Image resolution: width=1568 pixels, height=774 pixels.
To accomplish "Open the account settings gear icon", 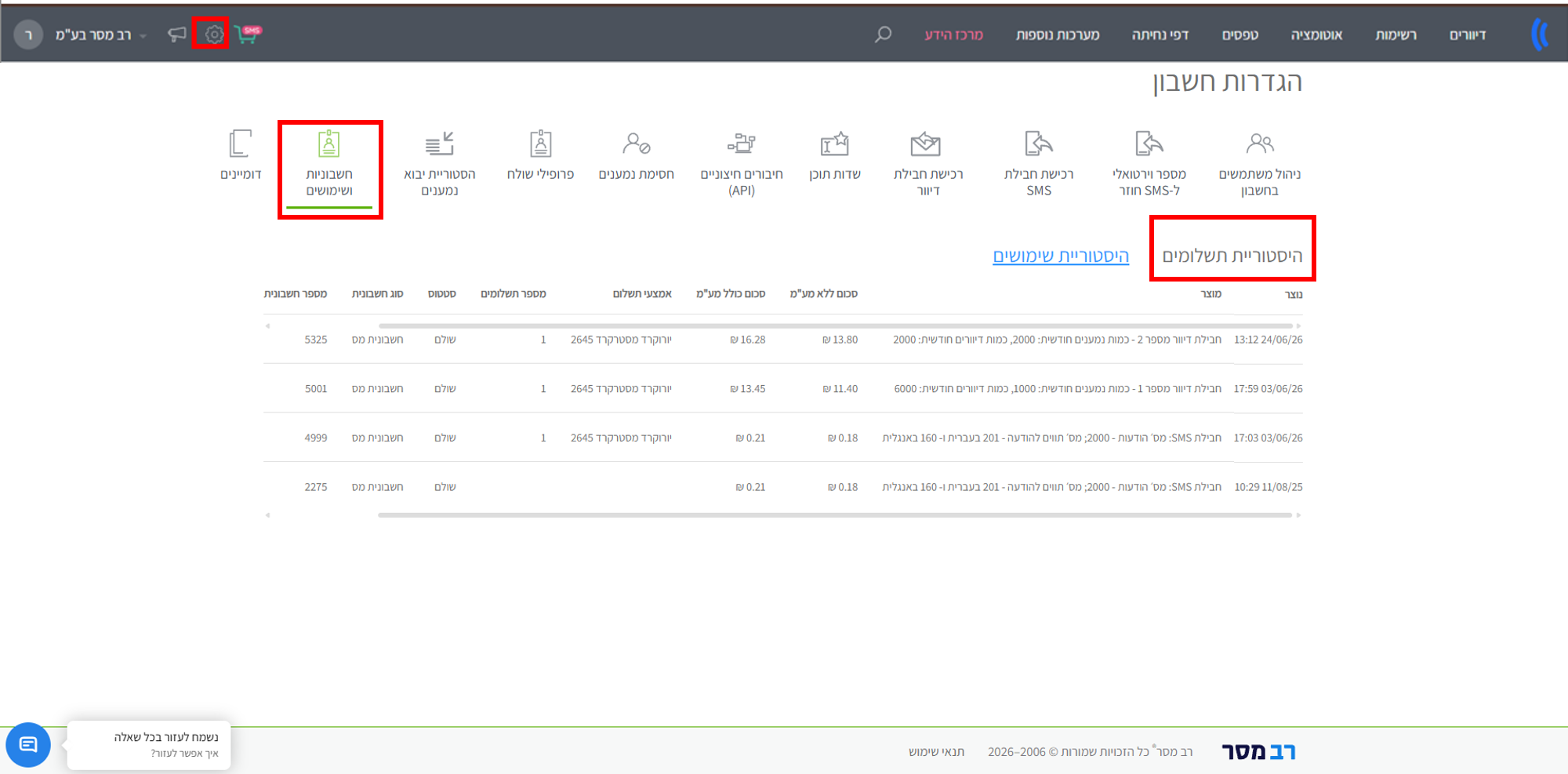I will 213,35.
